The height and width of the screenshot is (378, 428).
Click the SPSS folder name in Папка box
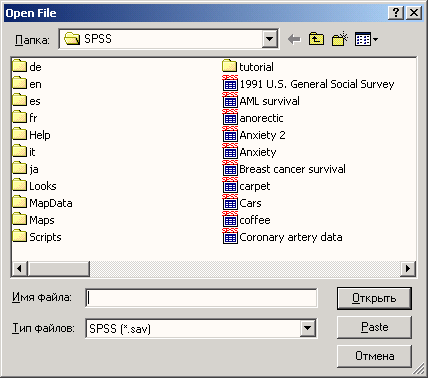click(x=98, y=39)
